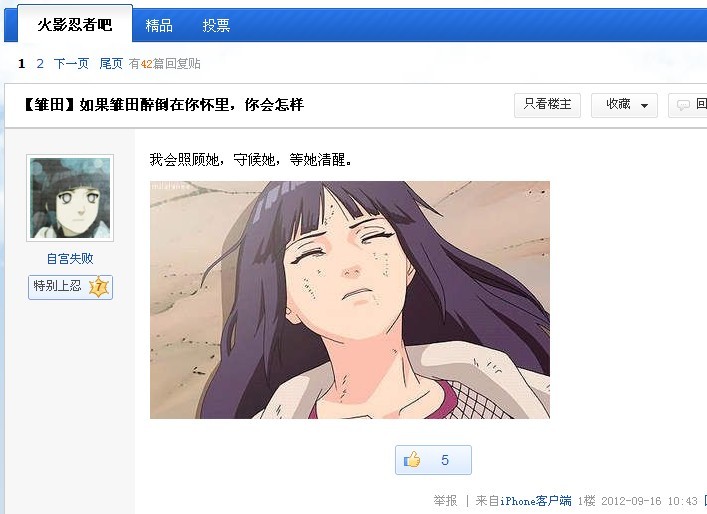This screenshot has width=707, height=514.
Task: Expand the 收藏 dropdown arrow
Action: click(644, 106)
